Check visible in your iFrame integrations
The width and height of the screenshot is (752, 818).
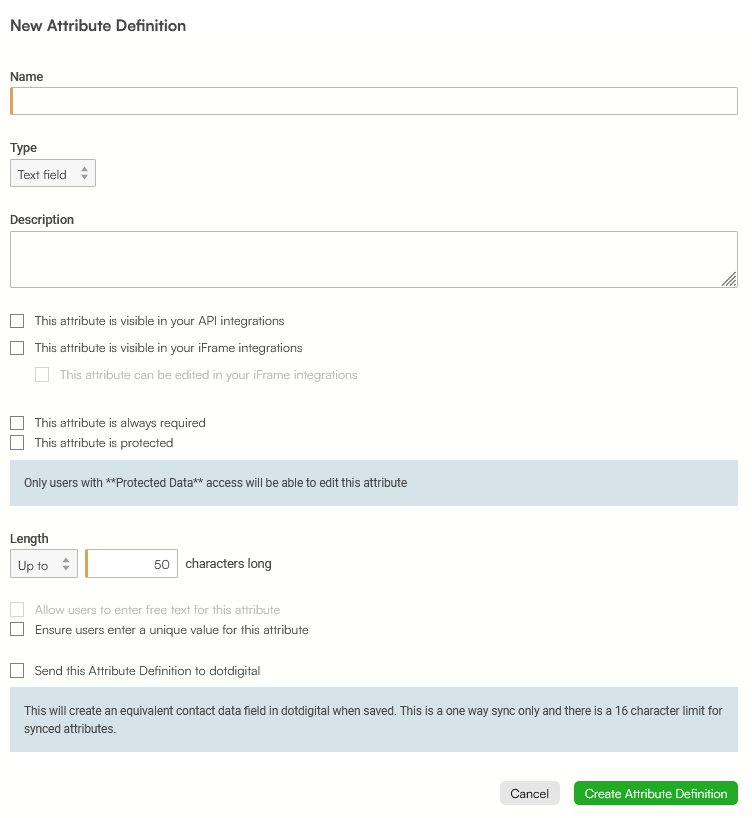[17, 348]
